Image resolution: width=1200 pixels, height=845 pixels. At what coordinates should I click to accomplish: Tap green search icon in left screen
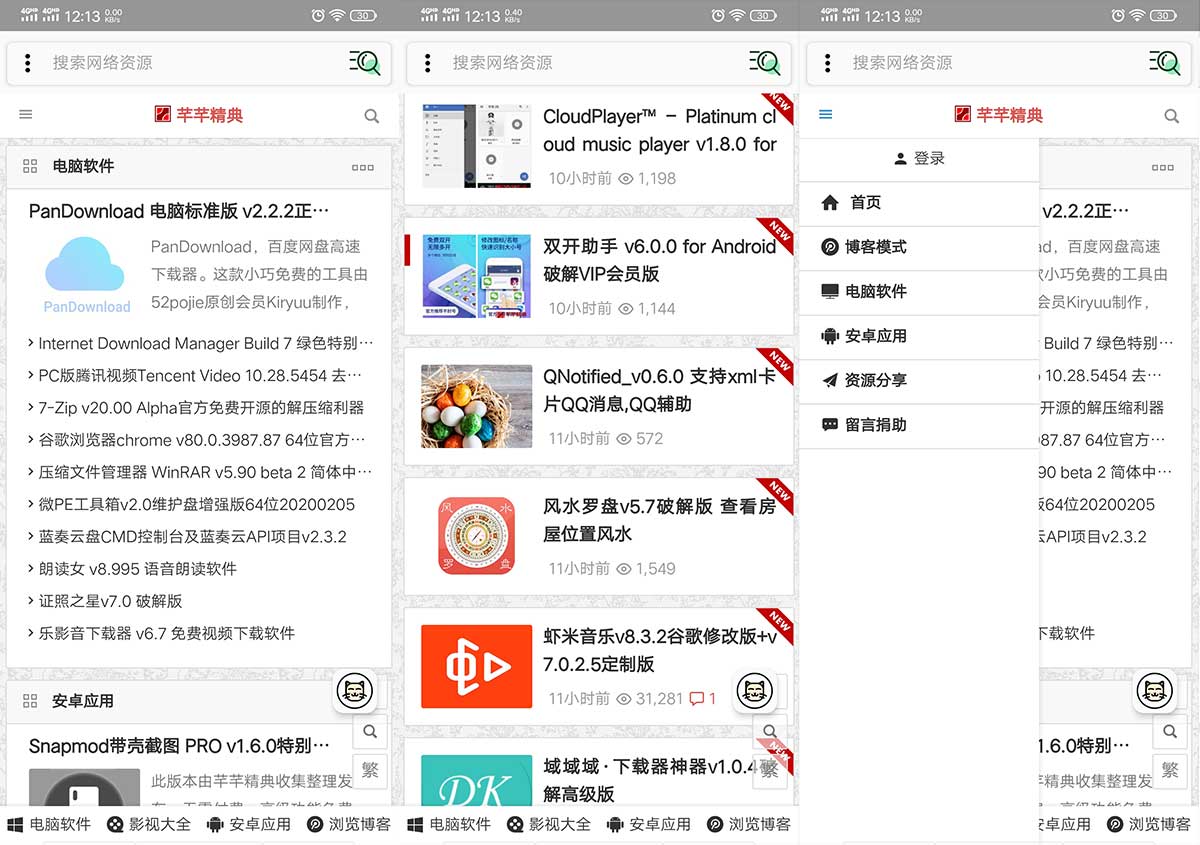click(x=365, y=63)
